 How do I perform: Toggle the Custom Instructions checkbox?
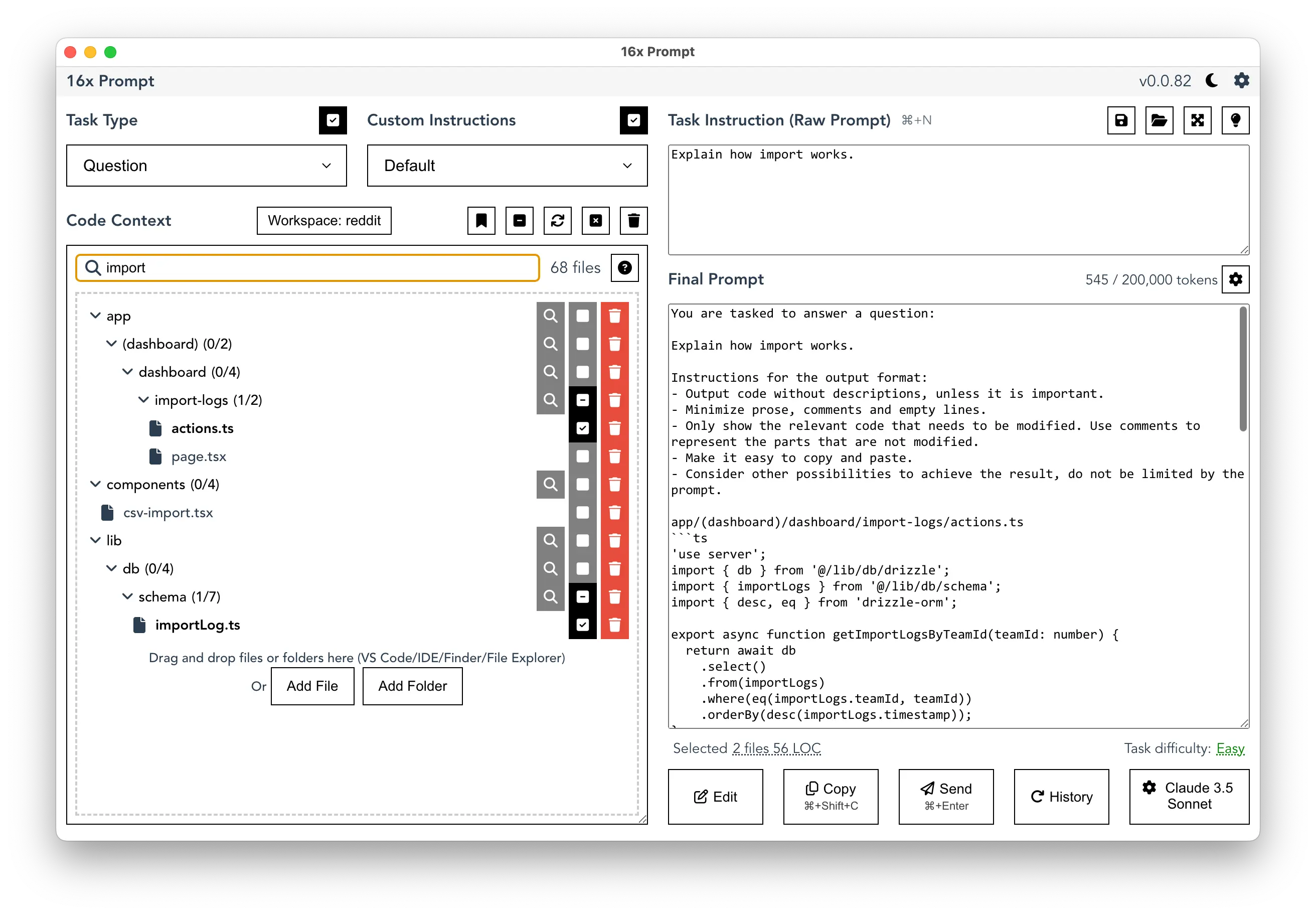(x=634, y=120)
